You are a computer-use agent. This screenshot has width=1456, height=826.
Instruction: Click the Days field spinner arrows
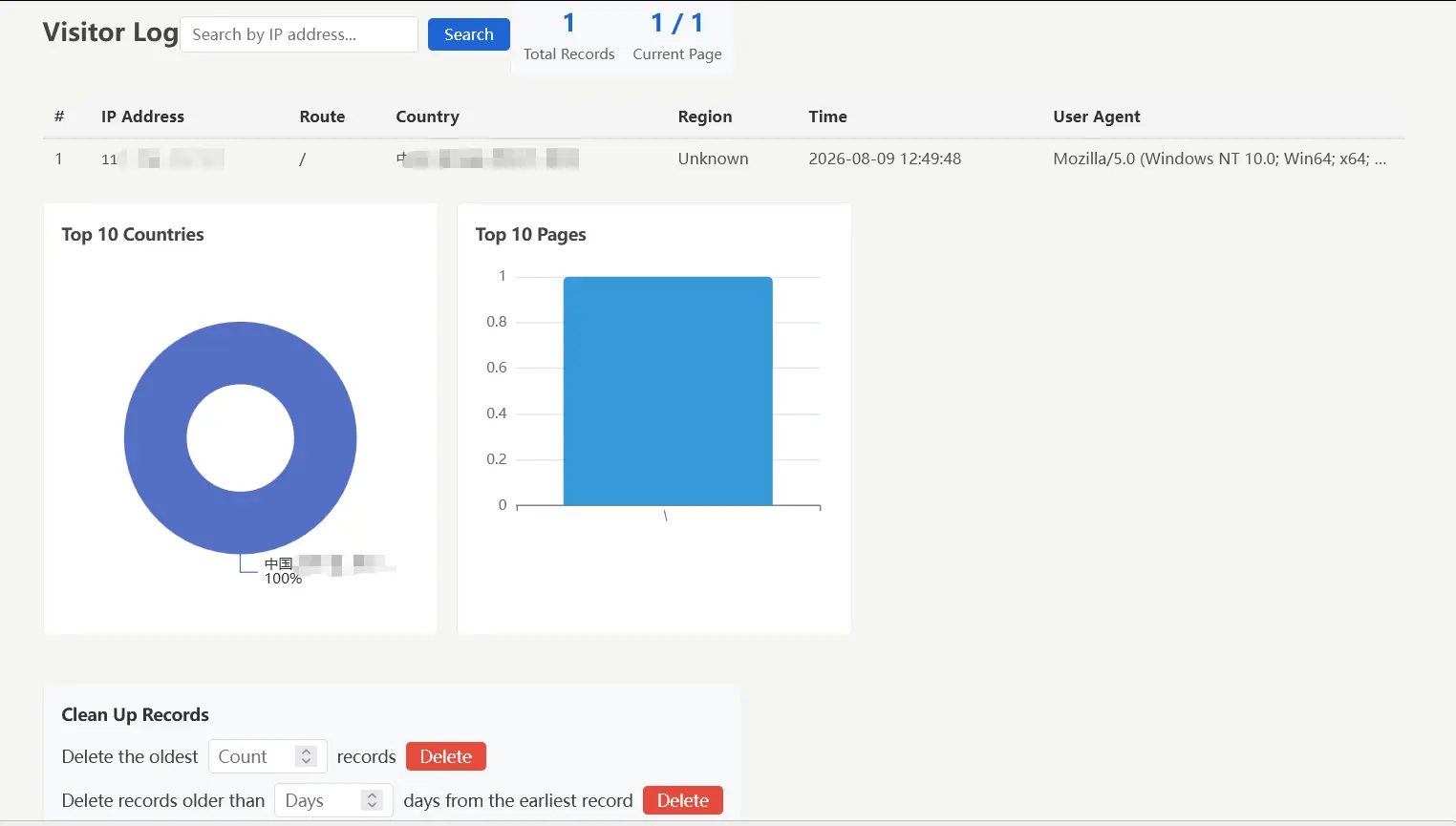point(373,800)
